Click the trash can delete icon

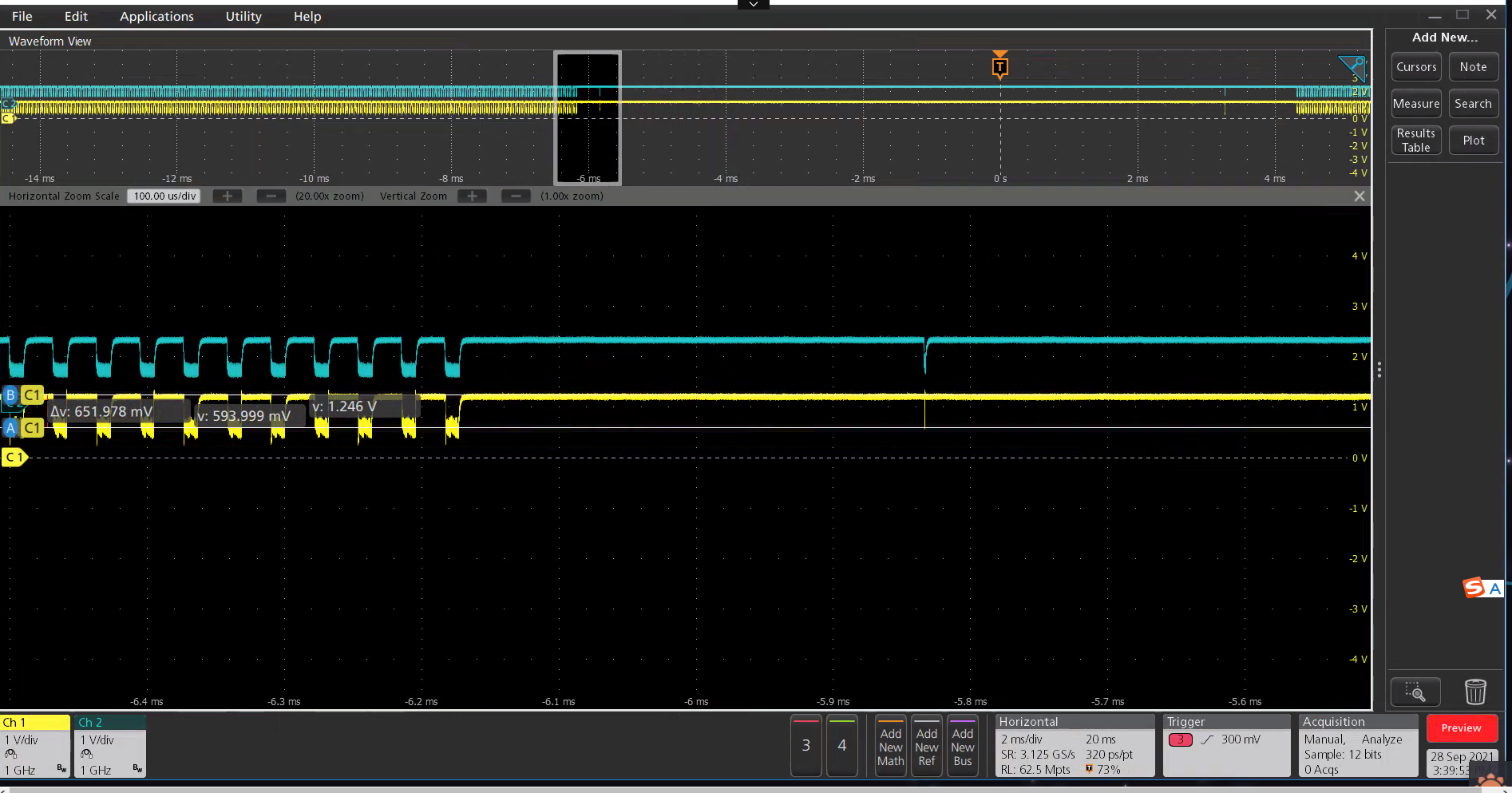(1475, 692)
